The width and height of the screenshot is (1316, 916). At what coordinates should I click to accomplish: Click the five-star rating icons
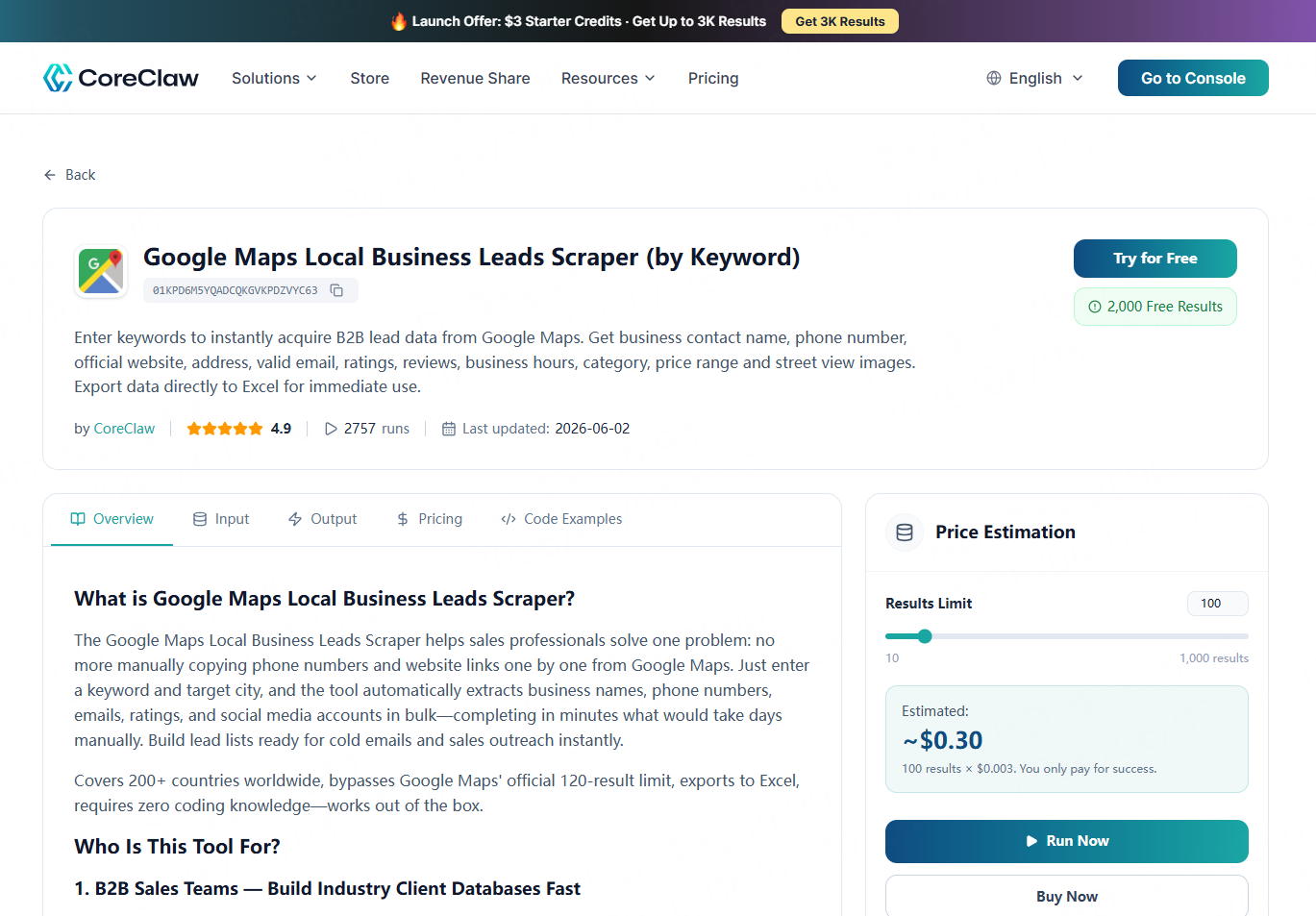pos(225,429)
